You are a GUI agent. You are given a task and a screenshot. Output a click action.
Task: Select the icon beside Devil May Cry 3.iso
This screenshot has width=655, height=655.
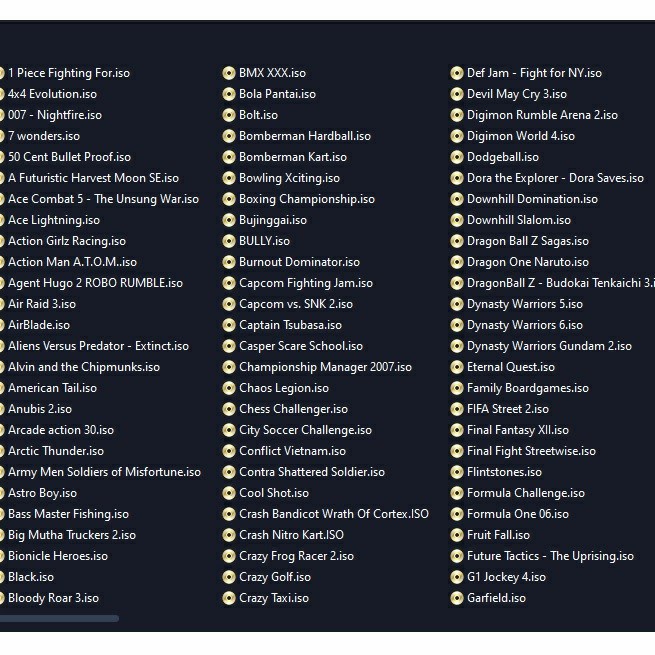[457, 94]
